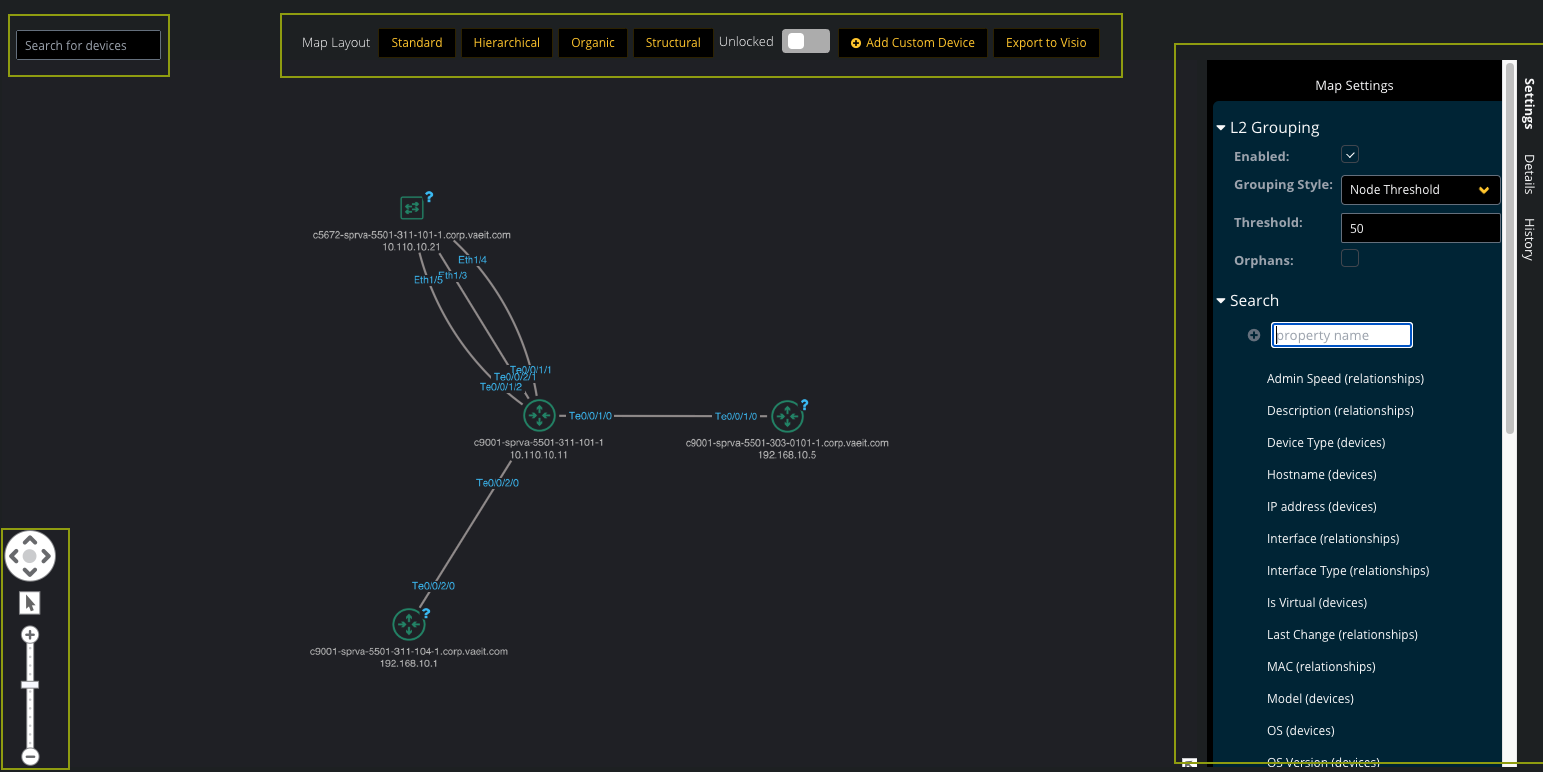Activate the pointer selection tool
This screenshot has width=1543, height=772.
tap(30, 603)
